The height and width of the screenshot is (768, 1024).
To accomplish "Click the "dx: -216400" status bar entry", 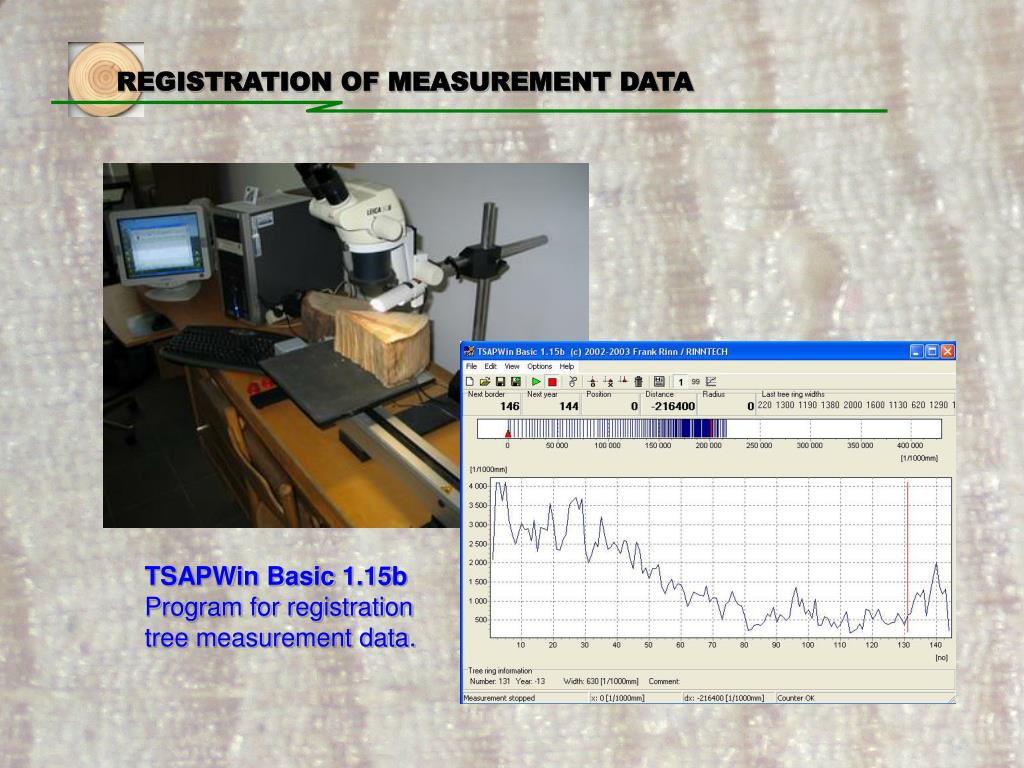I will (x=724, y=698).
